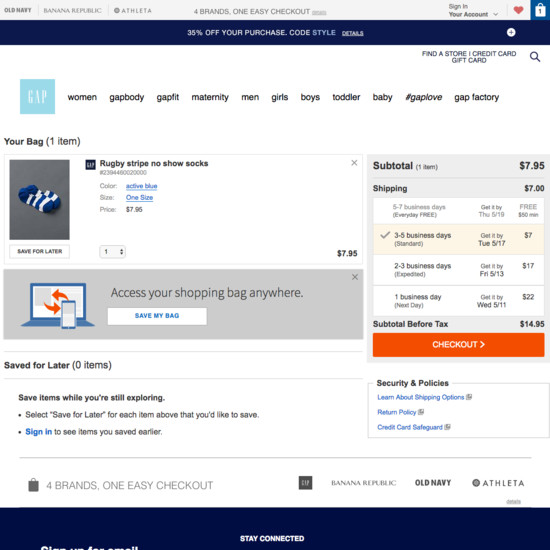Open Banana Republic in top bar
This screenshot has height=550, width=550.
(x=73, y=11)
